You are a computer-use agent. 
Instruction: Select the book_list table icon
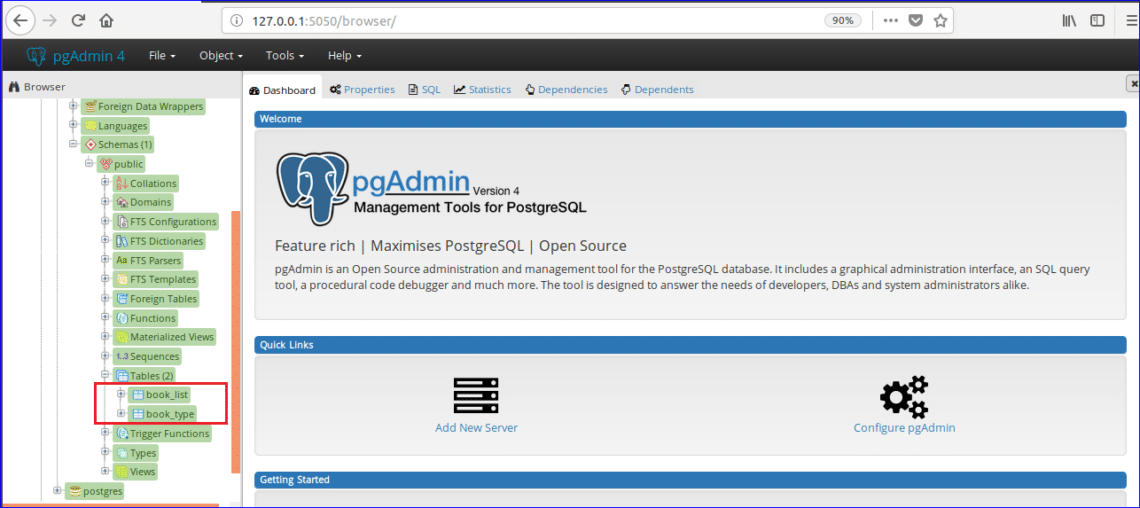[138, 394]
